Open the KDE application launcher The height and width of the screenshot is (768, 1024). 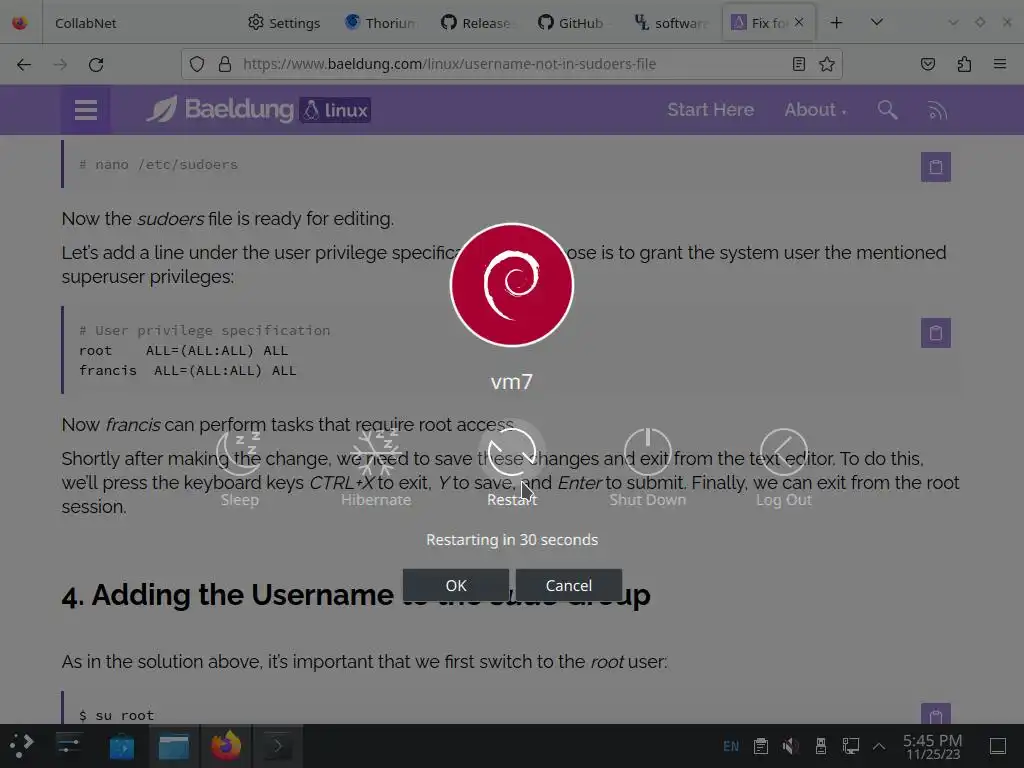22,746
